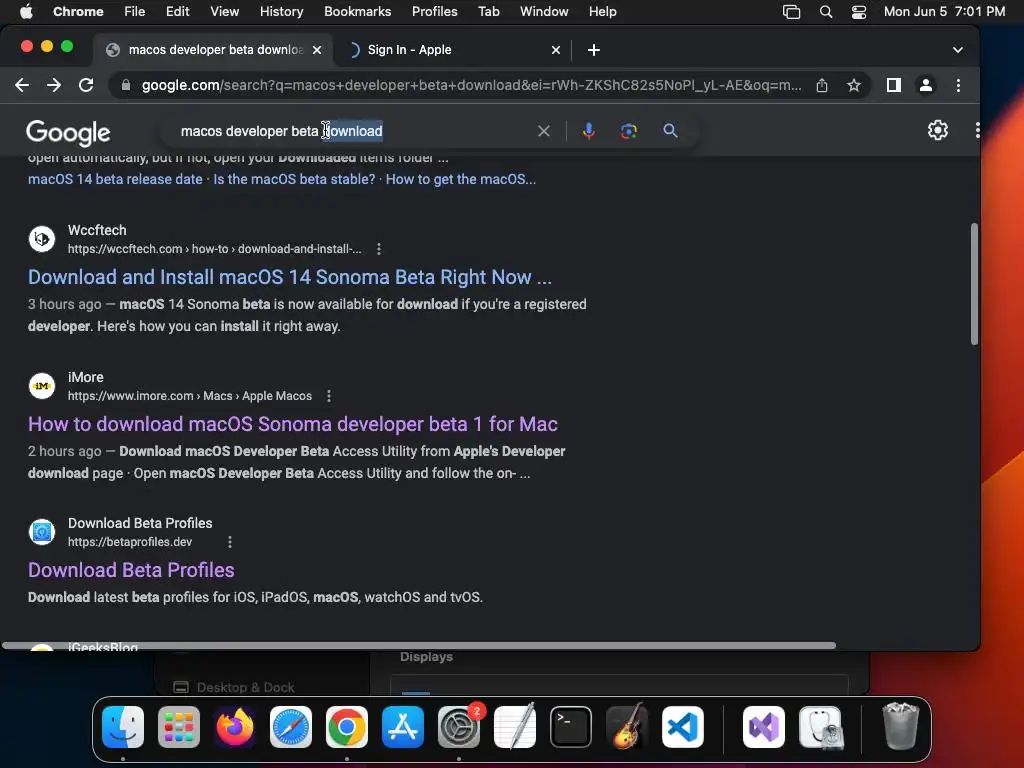Open Google quick settings gear

[938, 130]
